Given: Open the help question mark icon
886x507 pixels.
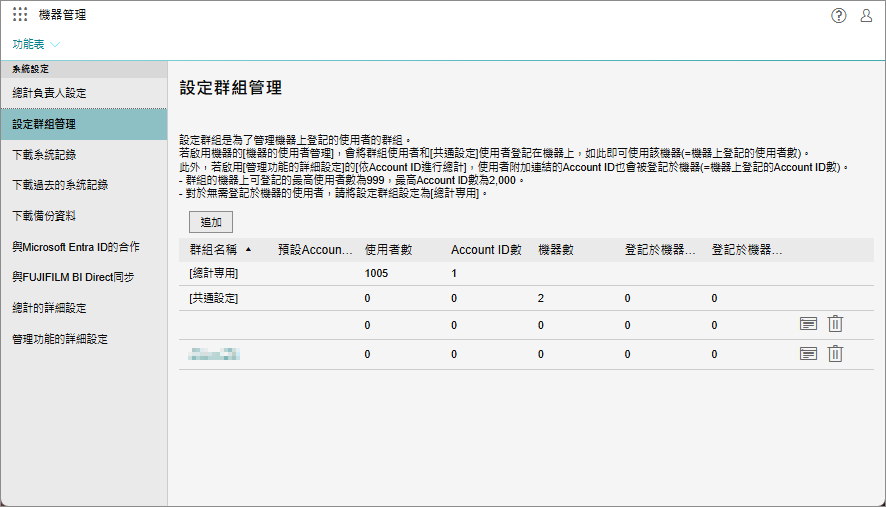Looking at the screenshot, I should (x=839, y=15).
